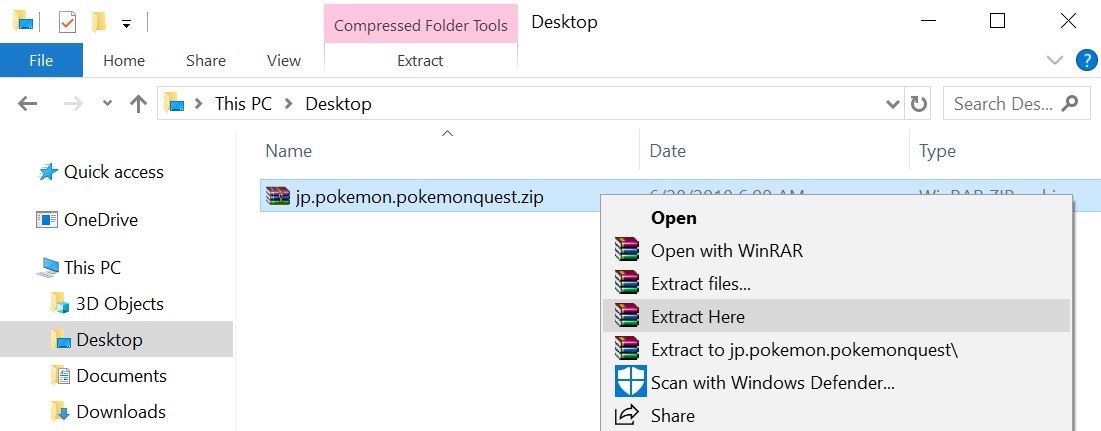Click the folder icon in the address bar
Image resolution: width=1101 pixels, height=431 pixels.
tap(174, 103)
